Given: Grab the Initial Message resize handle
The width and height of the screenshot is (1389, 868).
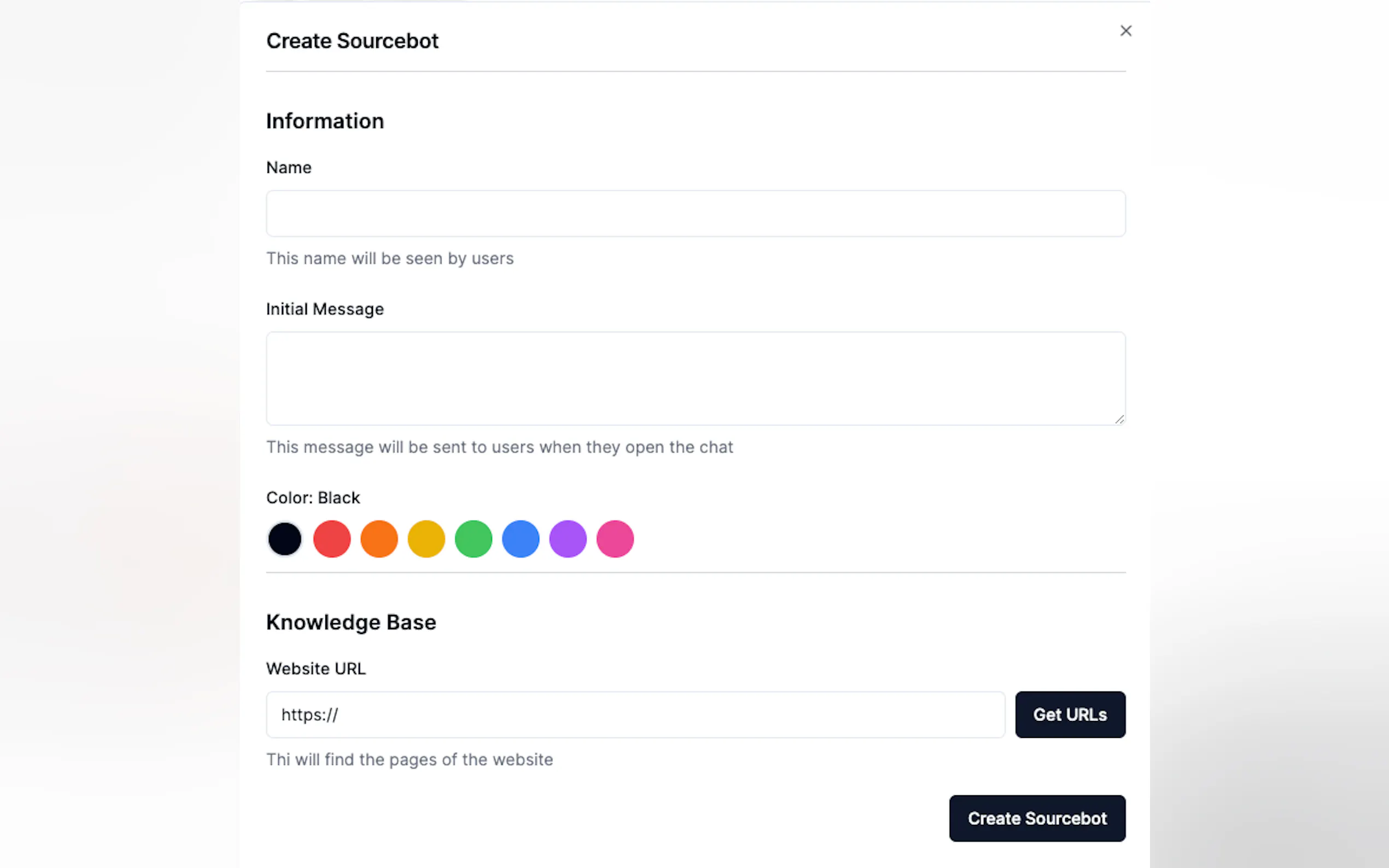Looking at the screenshot, I should click(x=1120, y=420).
